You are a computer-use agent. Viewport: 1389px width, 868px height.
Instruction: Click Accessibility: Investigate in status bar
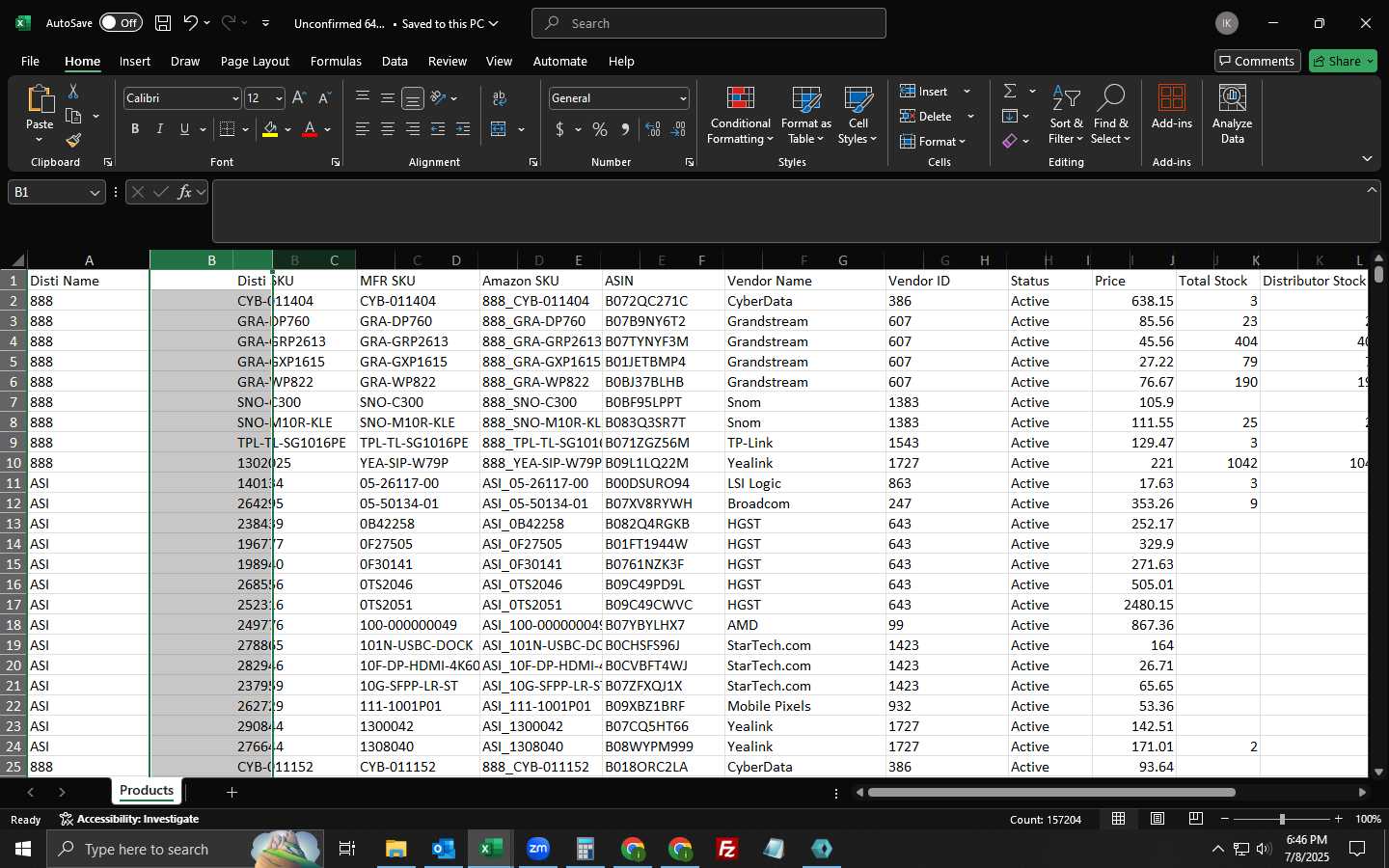pos(129,819)
